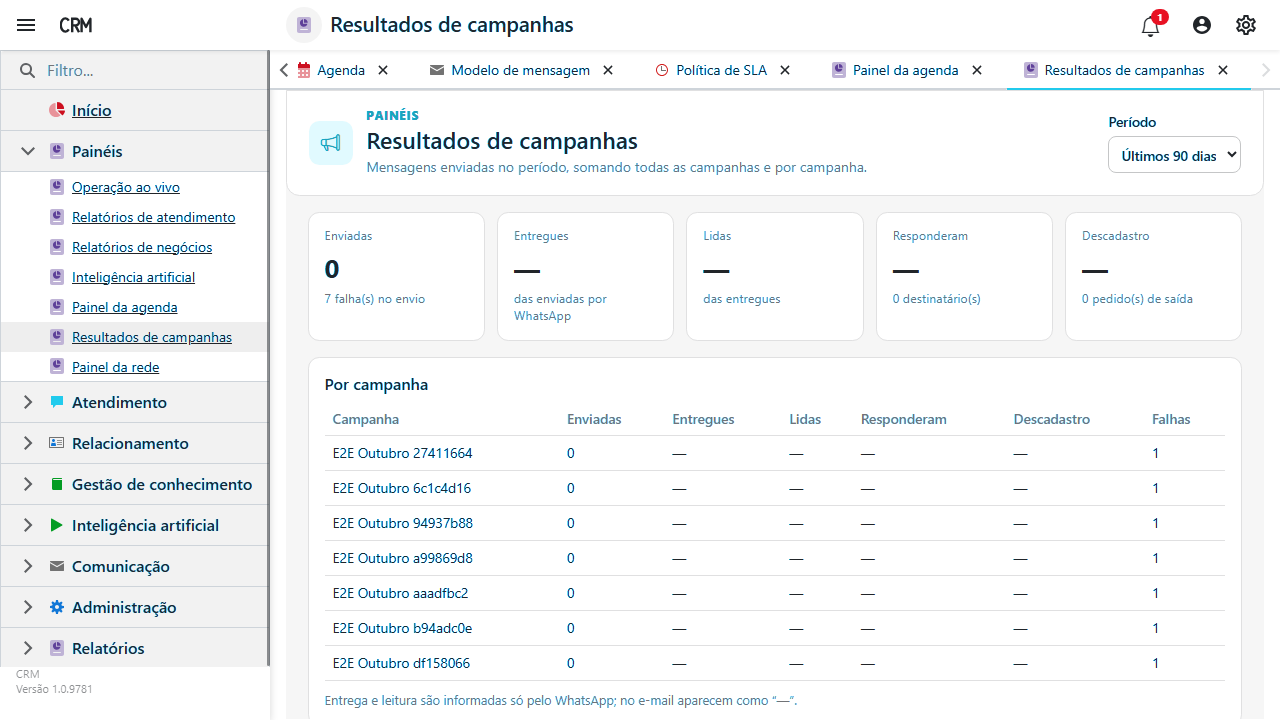This screenshot has height=720, width=1280.
Task: Close the Política de SLA tab
Action: [785, 70]
